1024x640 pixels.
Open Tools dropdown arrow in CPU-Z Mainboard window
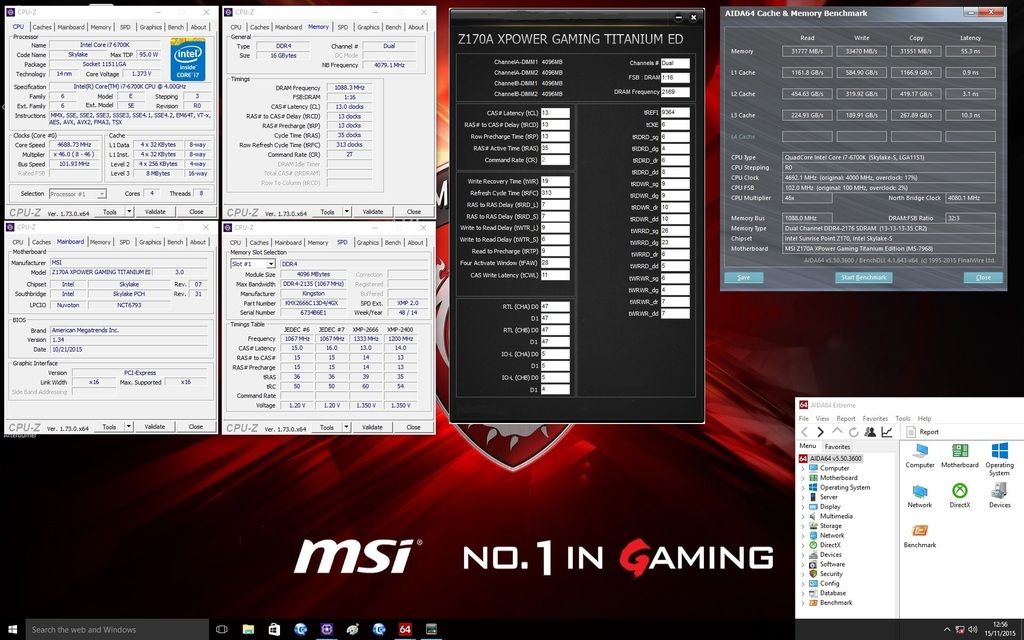click(x=129, y=426)
